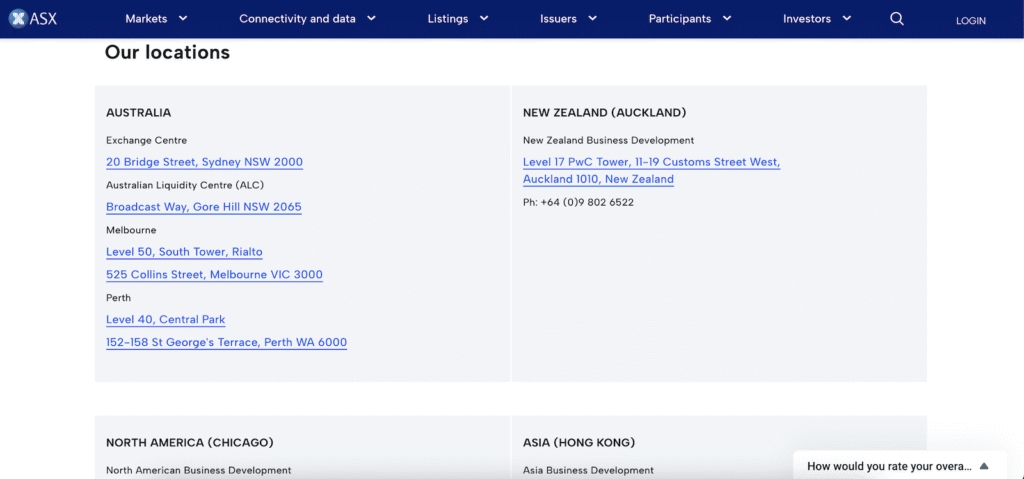Select the NEW ZEALAND (AUCKLAND) heading

605,112
